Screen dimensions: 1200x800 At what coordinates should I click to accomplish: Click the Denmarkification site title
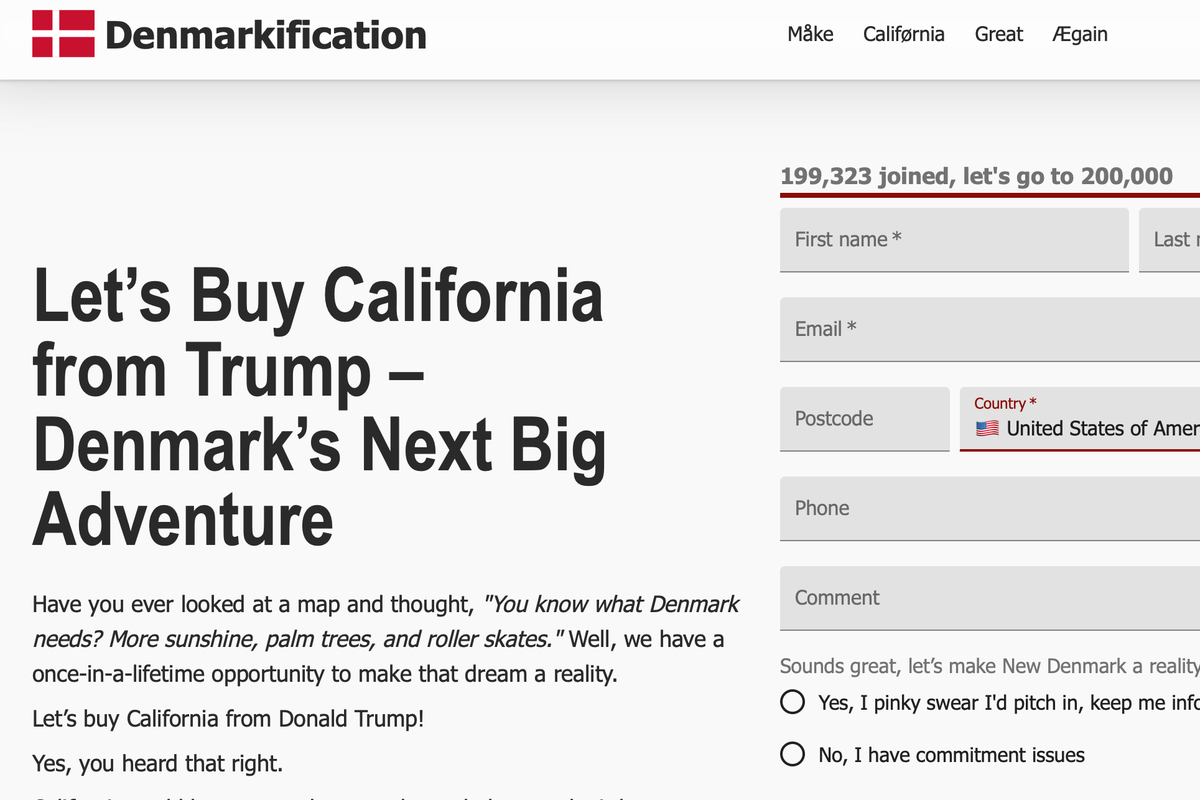[x=265, y=35]
